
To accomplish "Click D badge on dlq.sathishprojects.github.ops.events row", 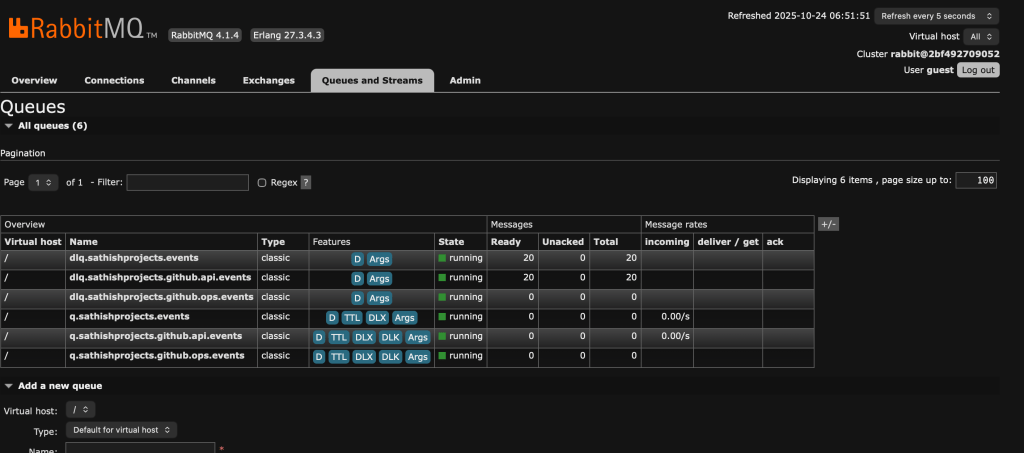I will pyautogui.click(x=357, y=298).
